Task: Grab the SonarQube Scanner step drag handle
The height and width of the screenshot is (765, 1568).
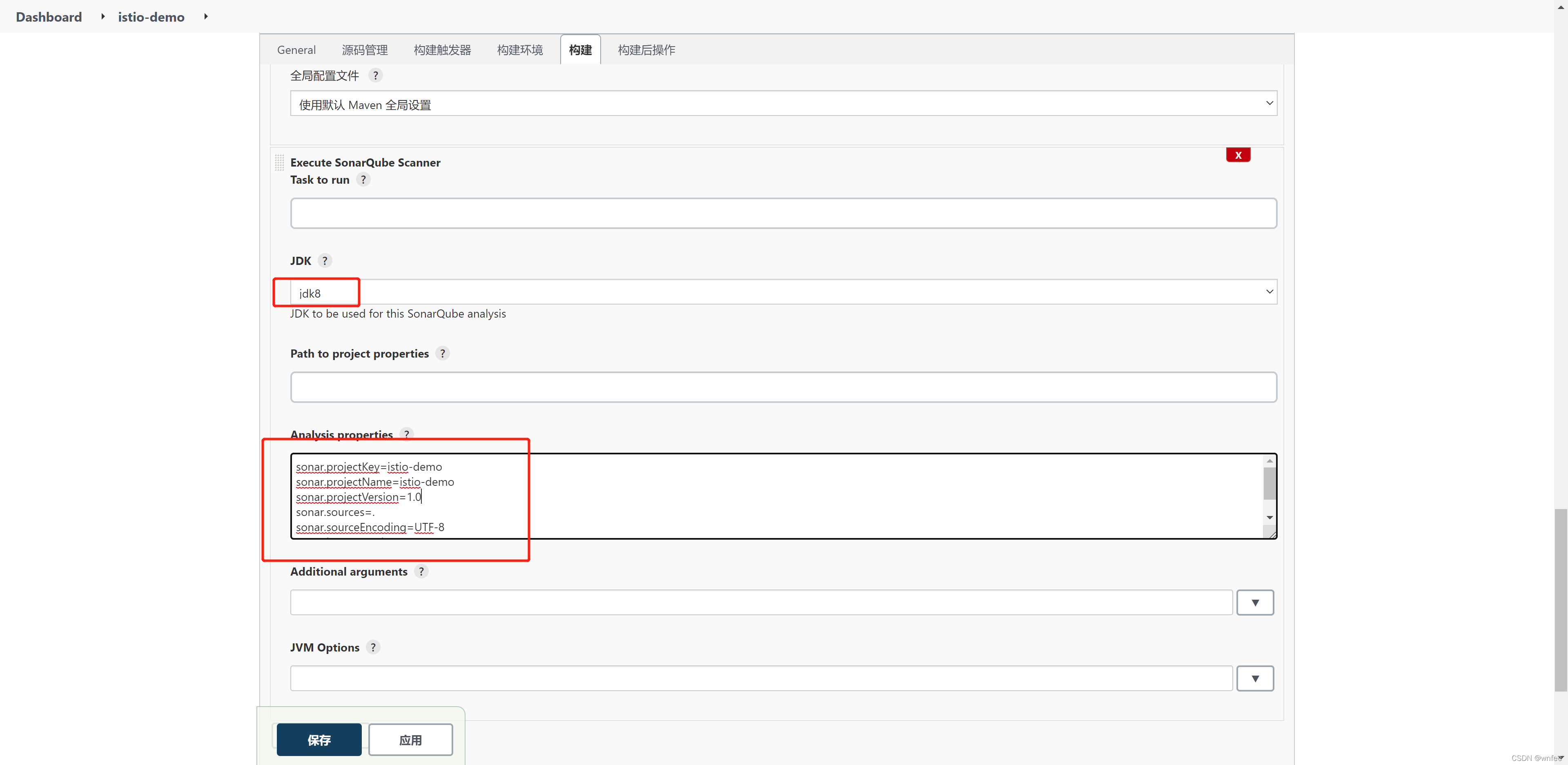Action: pyautogui.click(x=279, y=162)
